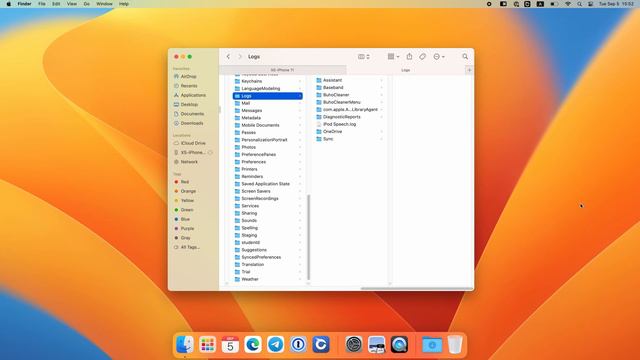Expand the DiagnosticReports folder chevron
The image size is (640, 360).
[381, 117]
